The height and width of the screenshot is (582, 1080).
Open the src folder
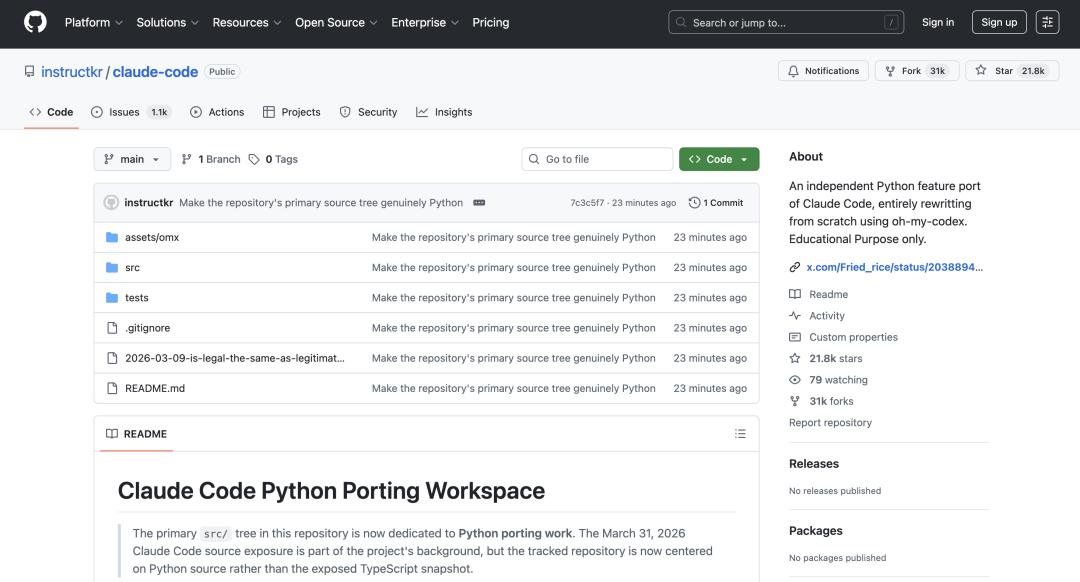pyautogui.click(x=132, y=268)
